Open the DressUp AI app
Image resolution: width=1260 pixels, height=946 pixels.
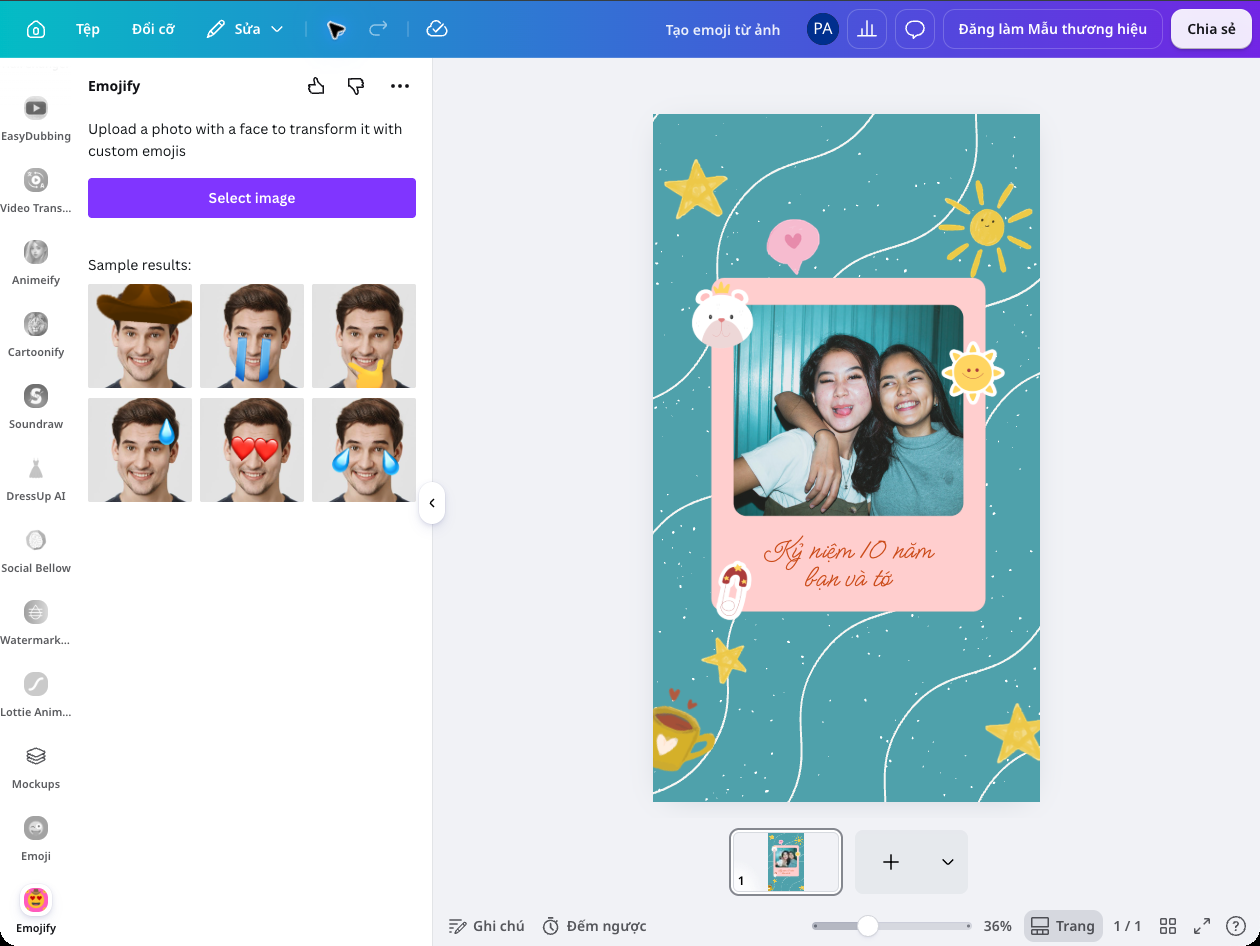tap(36, 479)
